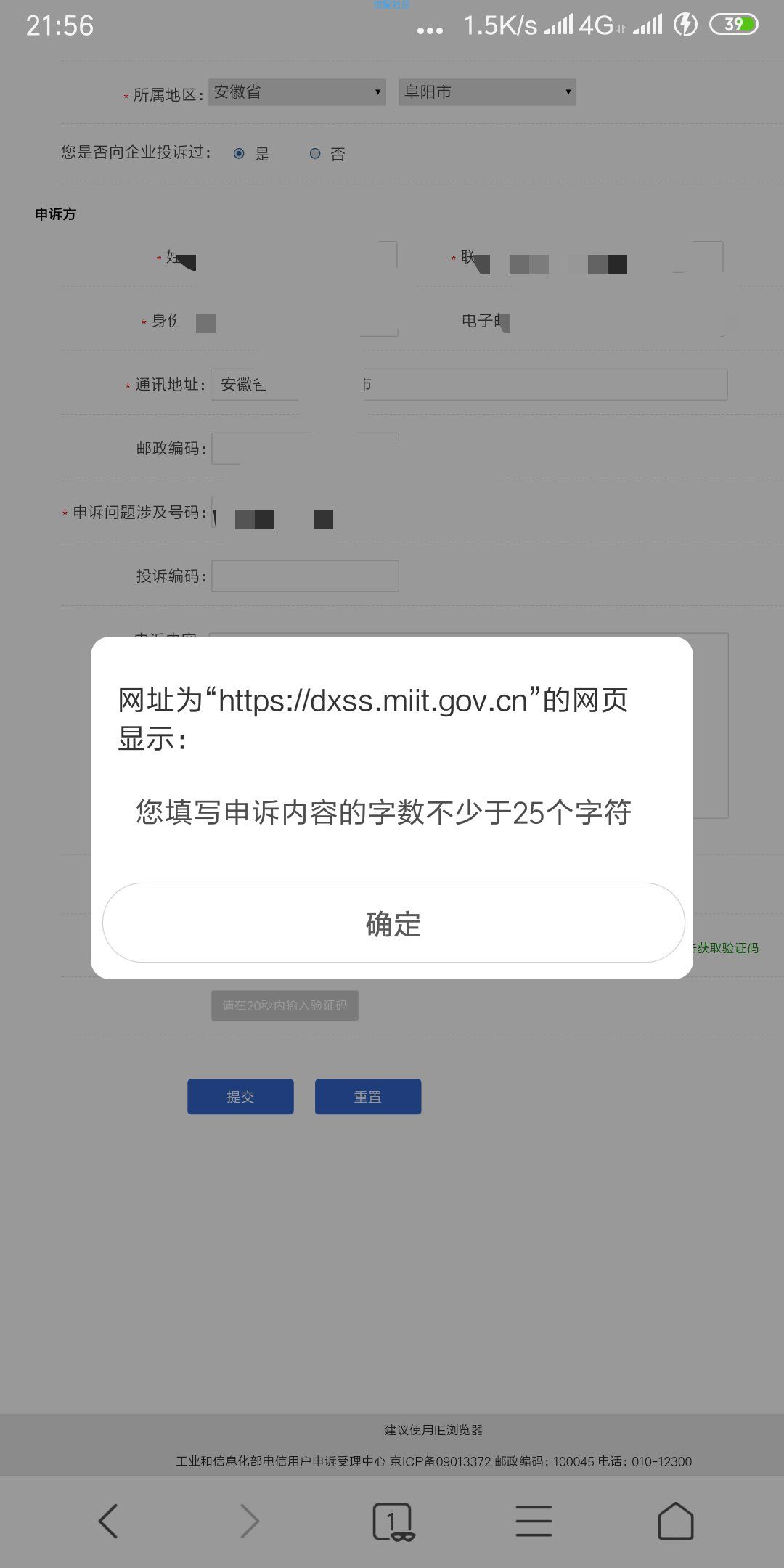Tap the battery indicator in status bar
Viewport: 784px width, 1568px height.
732,25
